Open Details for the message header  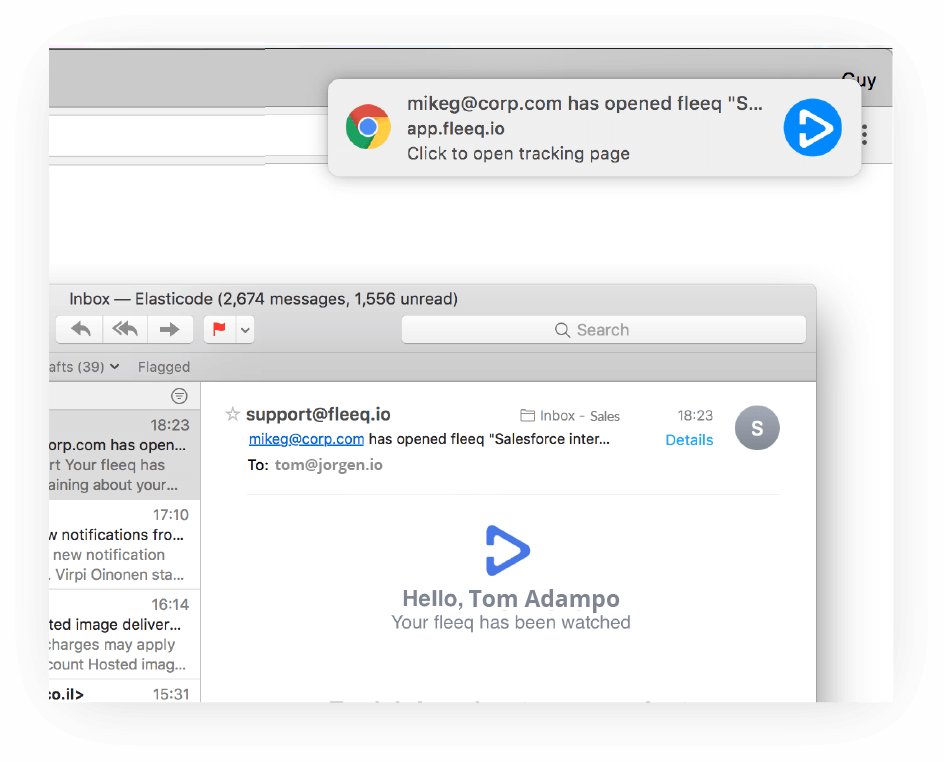689,440
